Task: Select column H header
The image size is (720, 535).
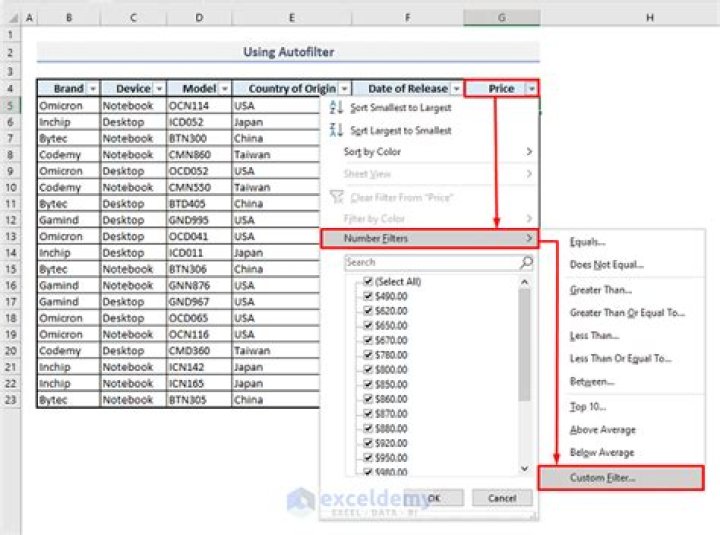Action: (x=649, y=18)
